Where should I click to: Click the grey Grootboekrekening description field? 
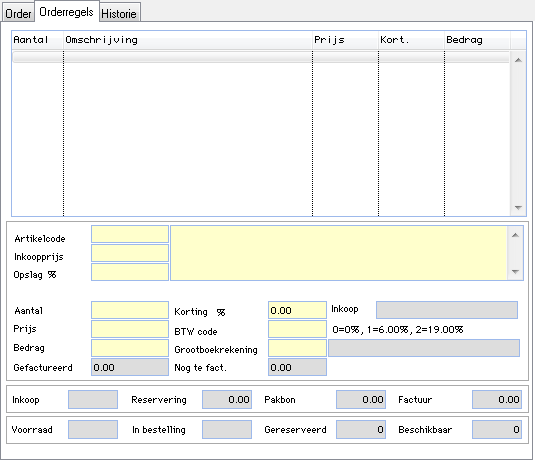pyautogui.click(x=424, y=348)
